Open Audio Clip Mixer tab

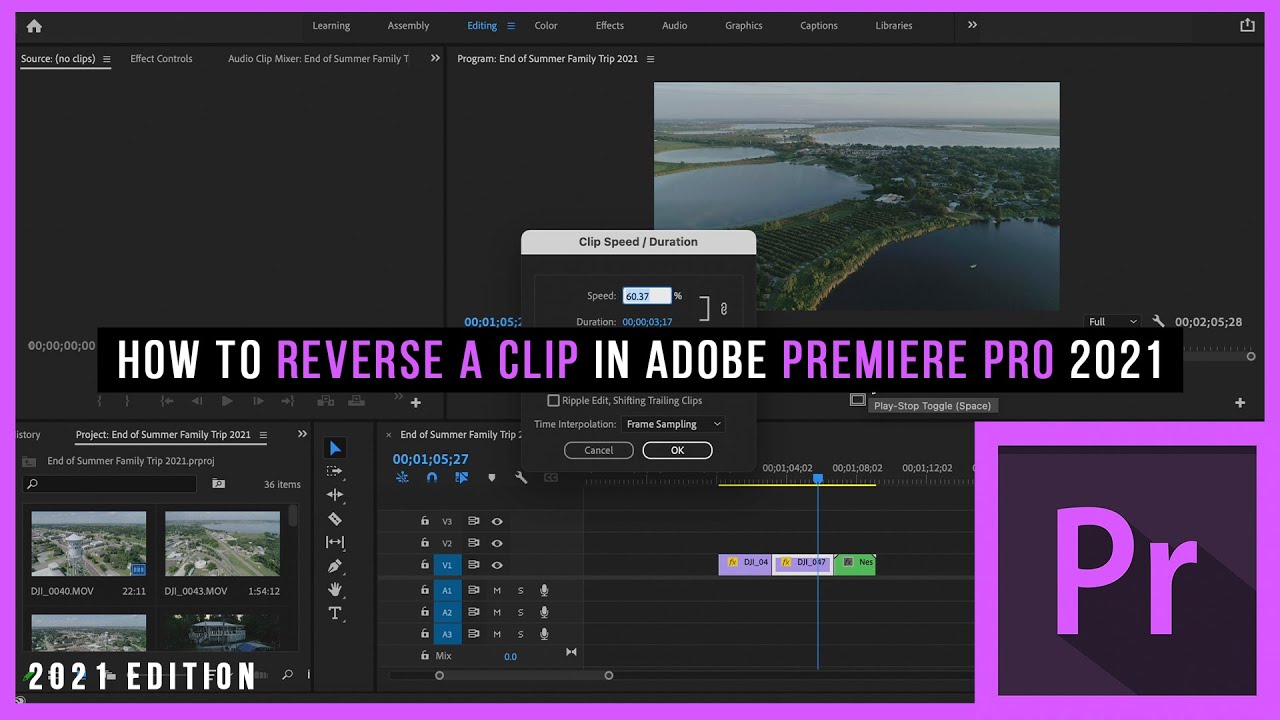[318, 59]
